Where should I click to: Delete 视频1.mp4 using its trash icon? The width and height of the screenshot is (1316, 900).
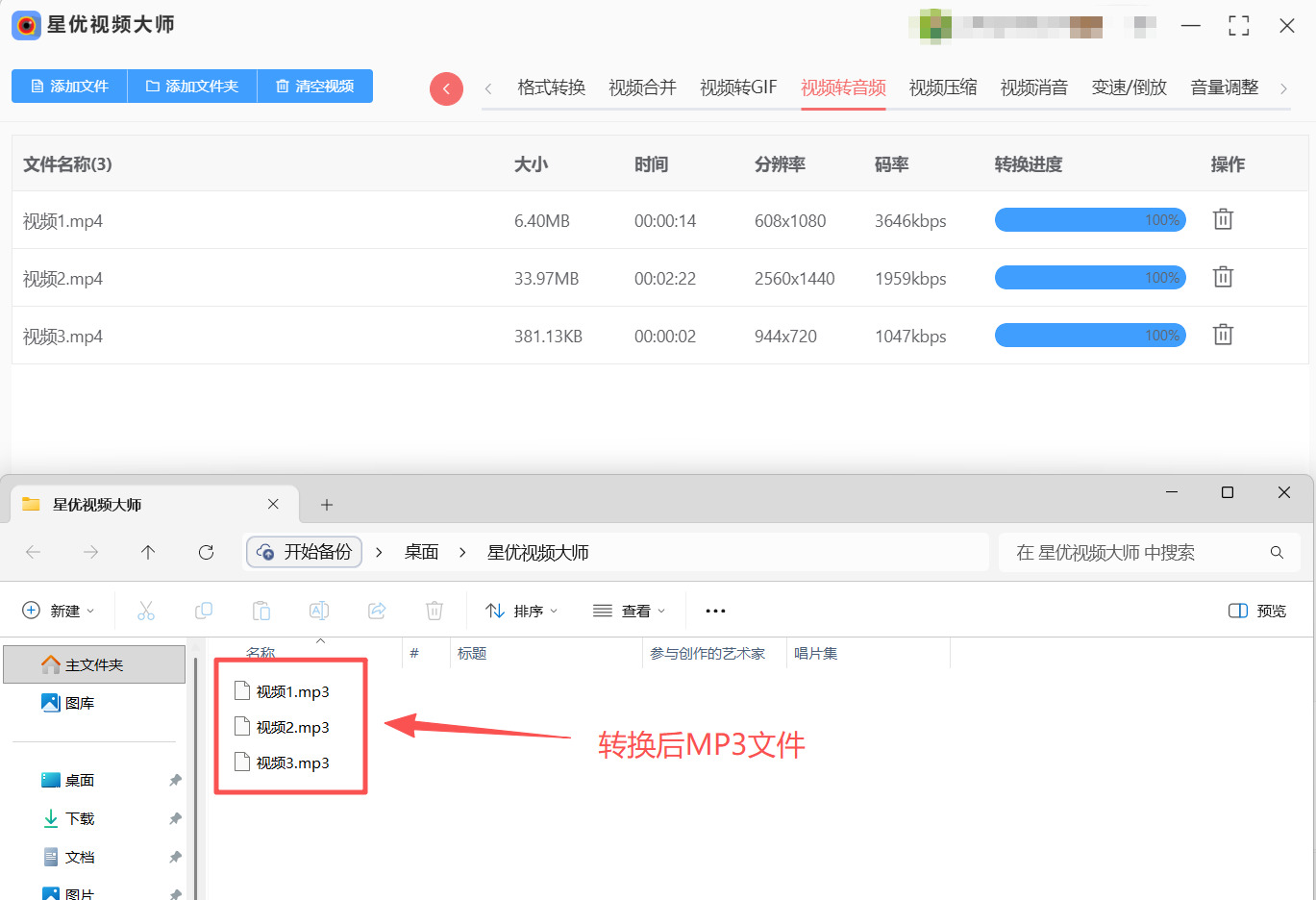(x=1223, y=219)
